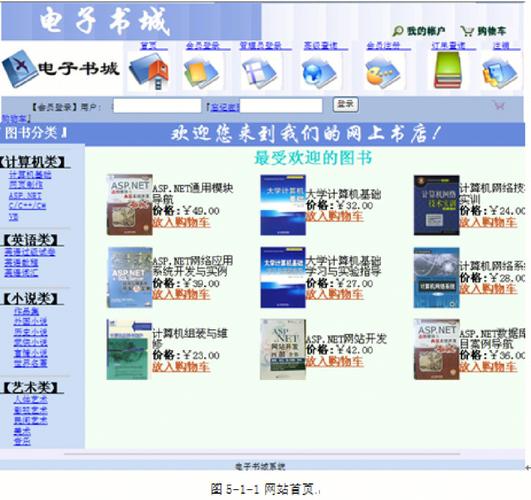Open the 大学计算机基础学习与实验指导 title text
531x500 pixels.
coord(344,267)
